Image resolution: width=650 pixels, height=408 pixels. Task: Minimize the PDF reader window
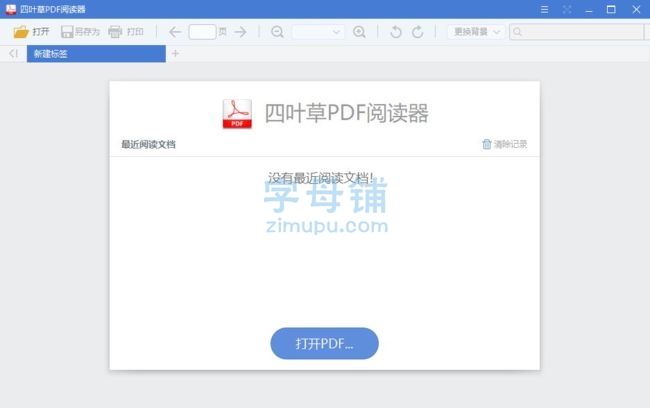[589, 11]
